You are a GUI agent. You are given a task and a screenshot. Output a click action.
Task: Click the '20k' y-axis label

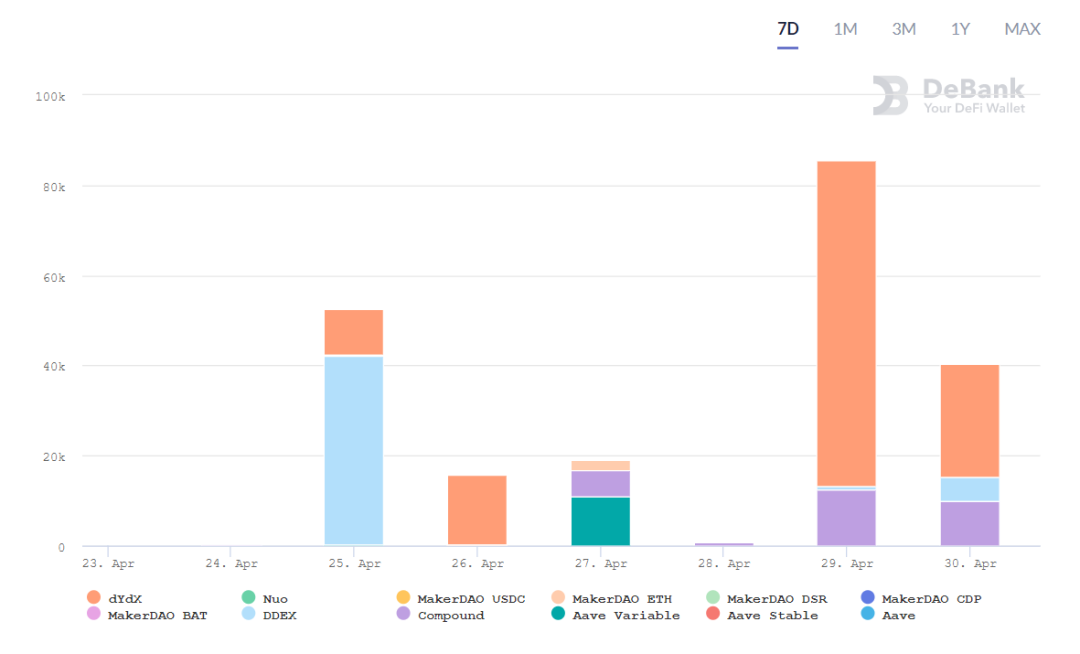[54, 457]
